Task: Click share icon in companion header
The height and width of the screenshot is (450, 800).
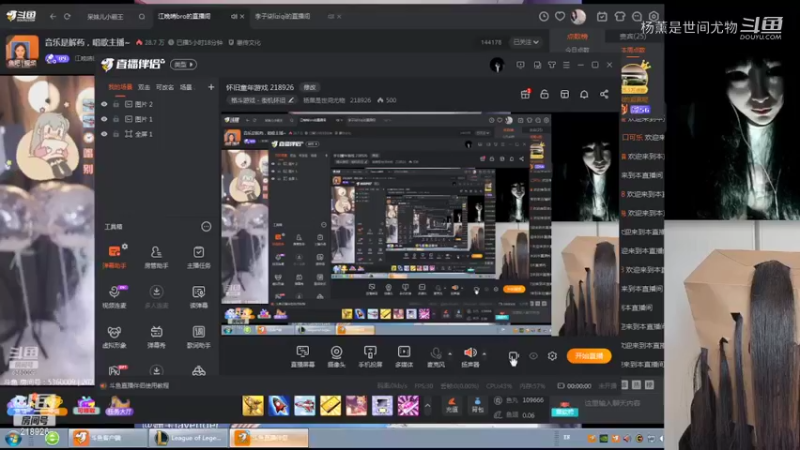Action: 604,94
